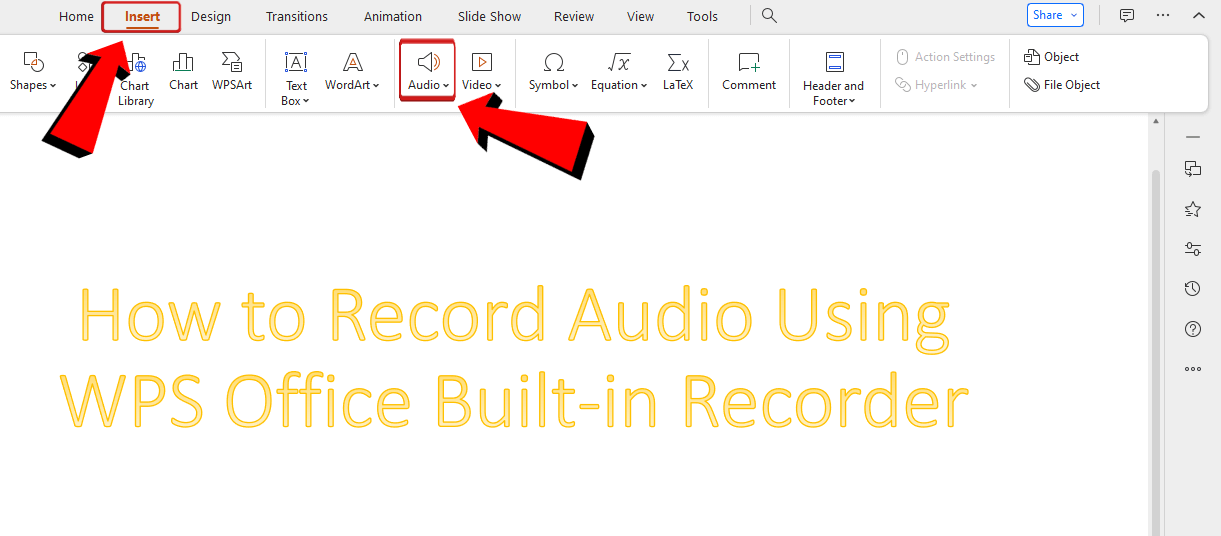The image size is (1221, 536).
Task: Open the Text Box dropdown
Action: tap(296, 78)
